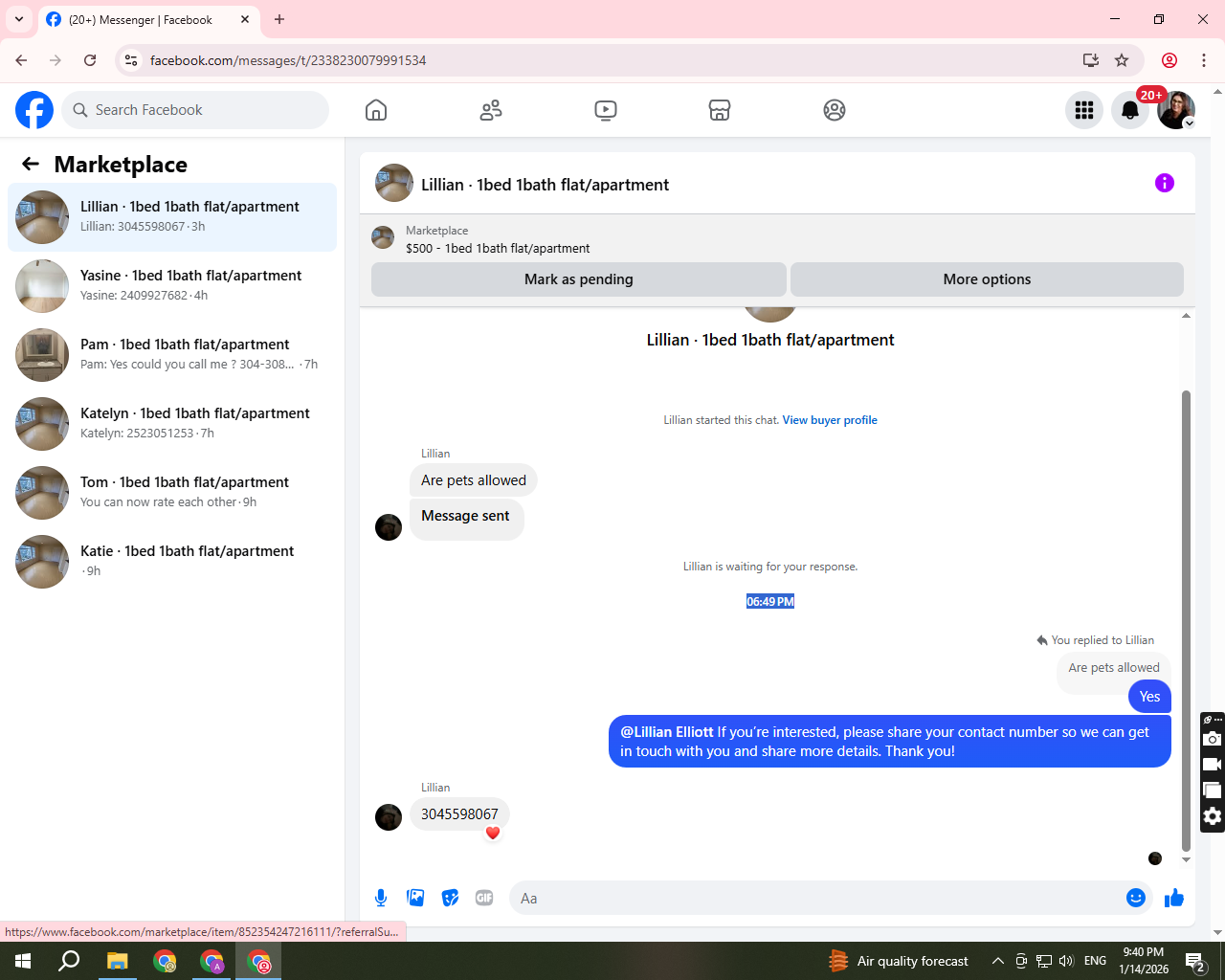The height and width of the screenshot is (980, 1225).
Task: Click the heart reaction under 3045598067
Action: tap(493, 833)
